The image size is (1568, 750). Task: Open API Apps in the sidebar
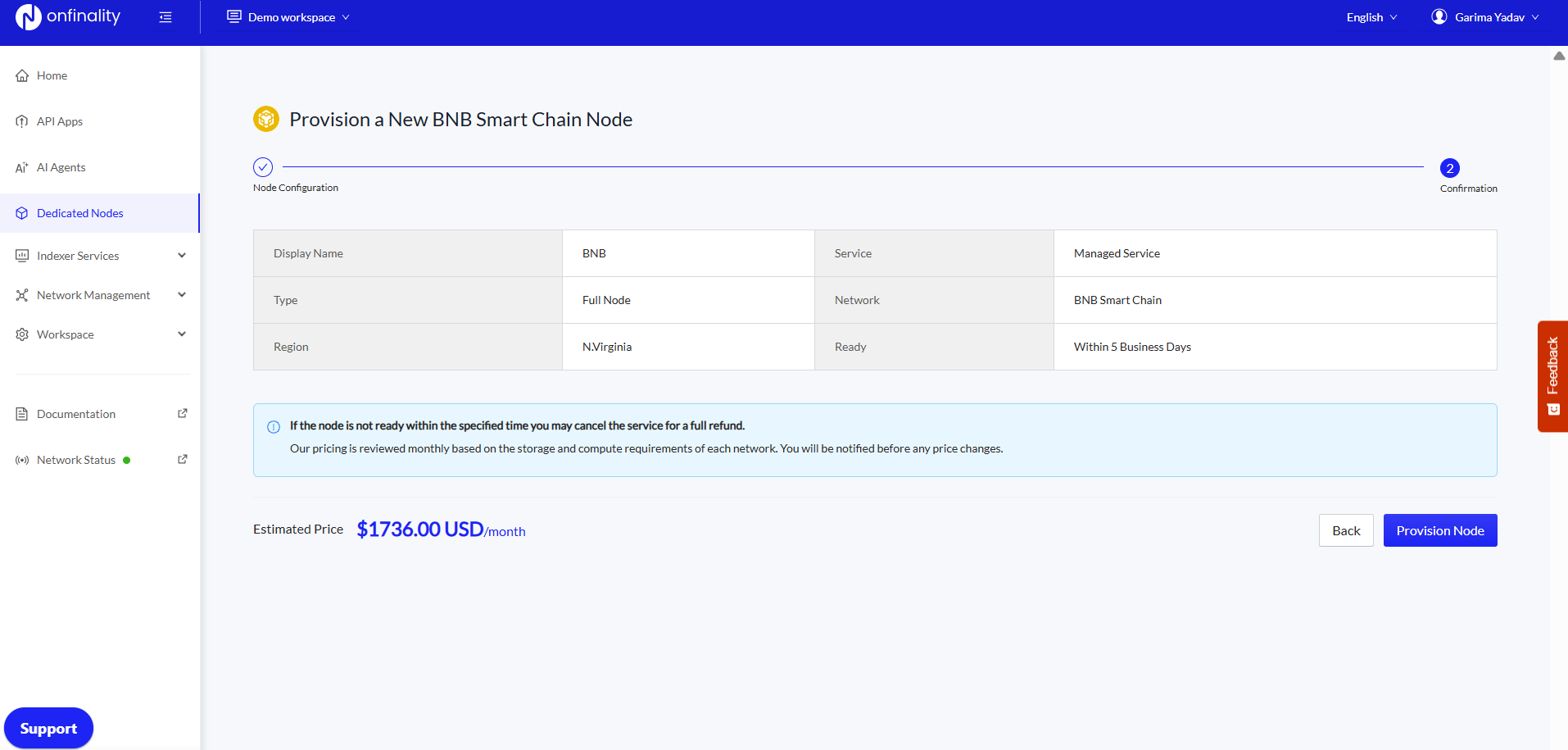tap(100, 121)
